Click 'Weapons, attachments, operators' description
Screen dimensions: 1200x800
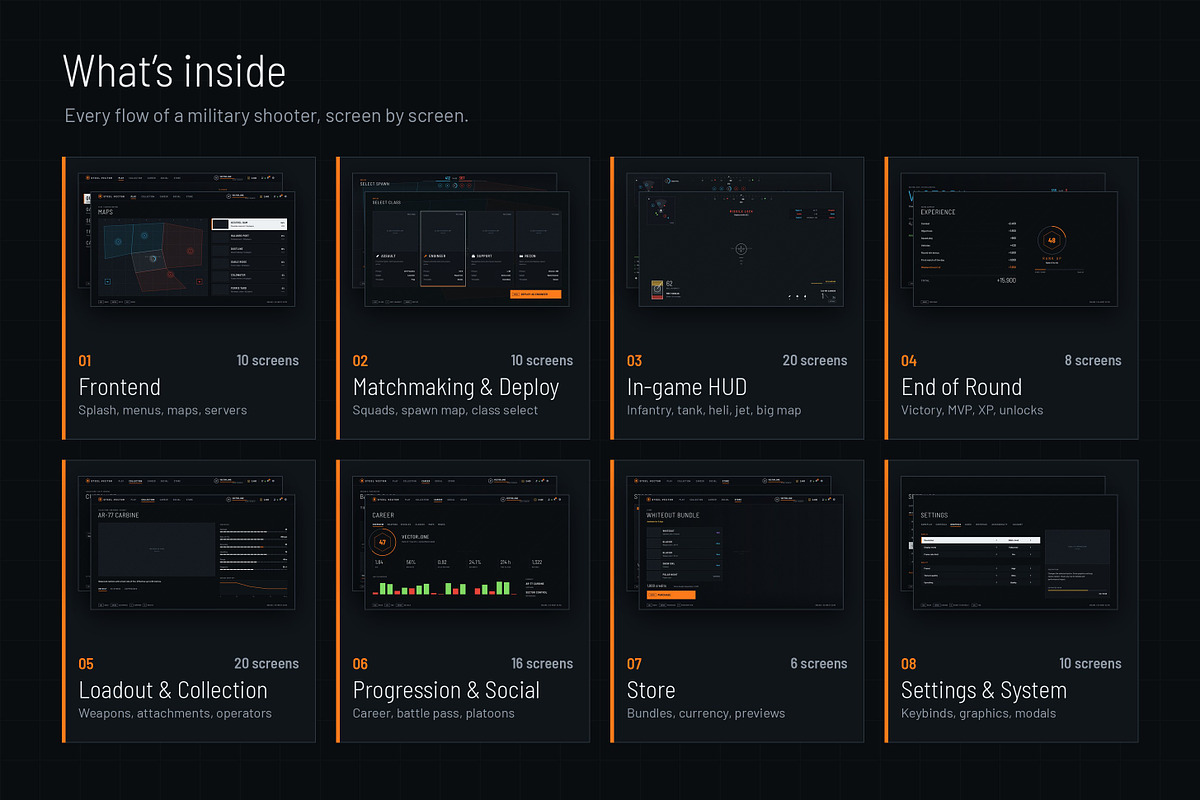tap(175, 713)
